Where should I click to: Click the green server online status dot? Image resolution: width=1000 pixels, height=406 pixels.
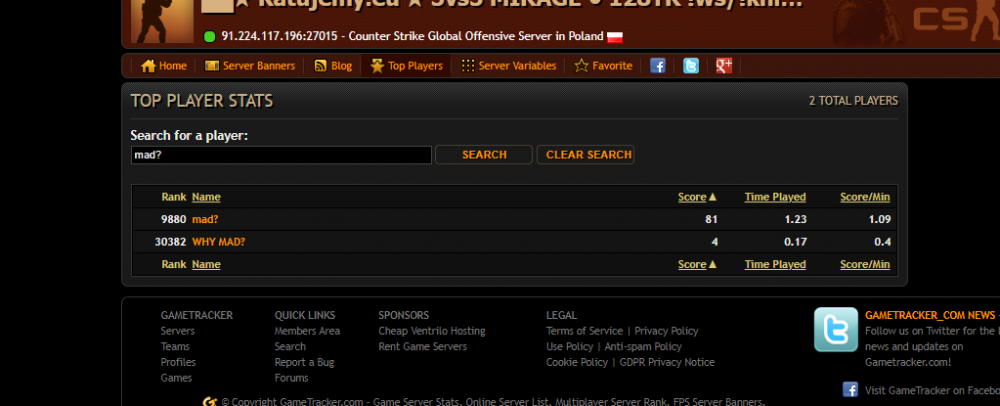click(209, 36)
